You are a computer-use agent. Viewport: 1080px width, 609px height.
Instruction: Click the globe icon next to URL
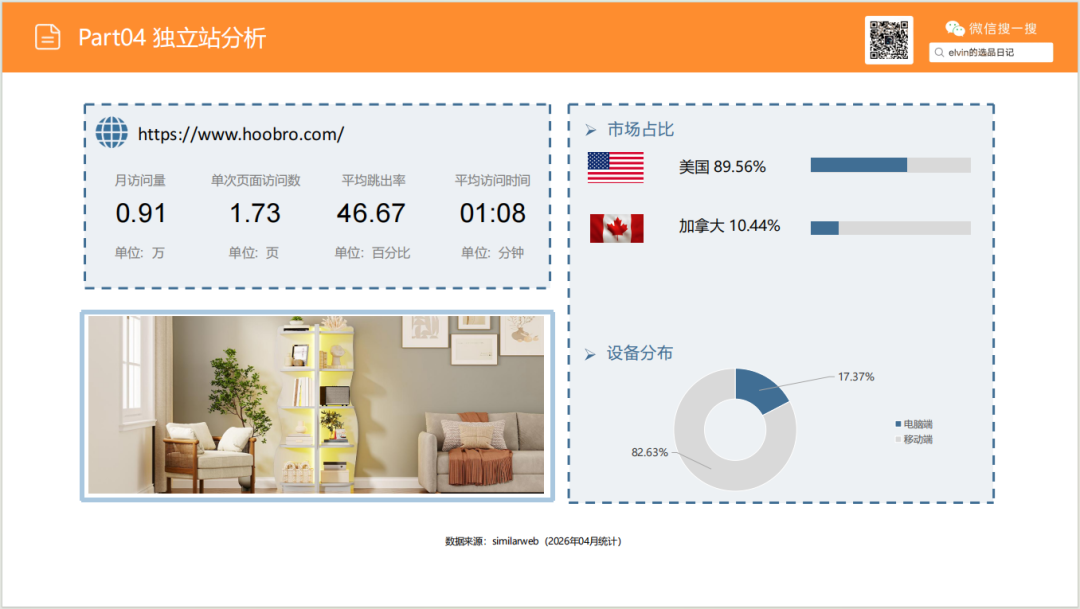pyautogui.click(x=112, y=133)
